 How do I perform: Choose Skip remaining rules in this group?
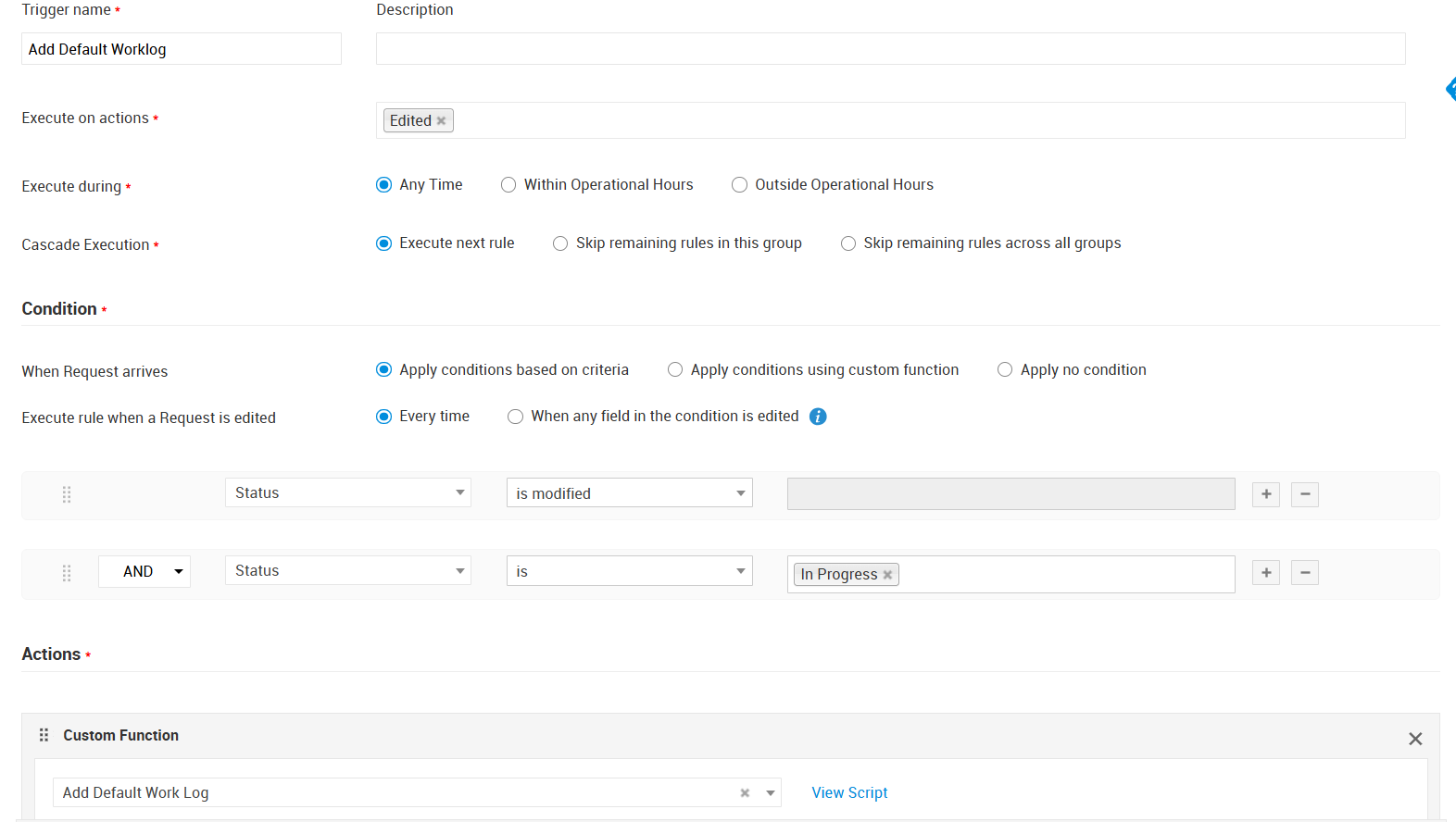pos(560,243)
